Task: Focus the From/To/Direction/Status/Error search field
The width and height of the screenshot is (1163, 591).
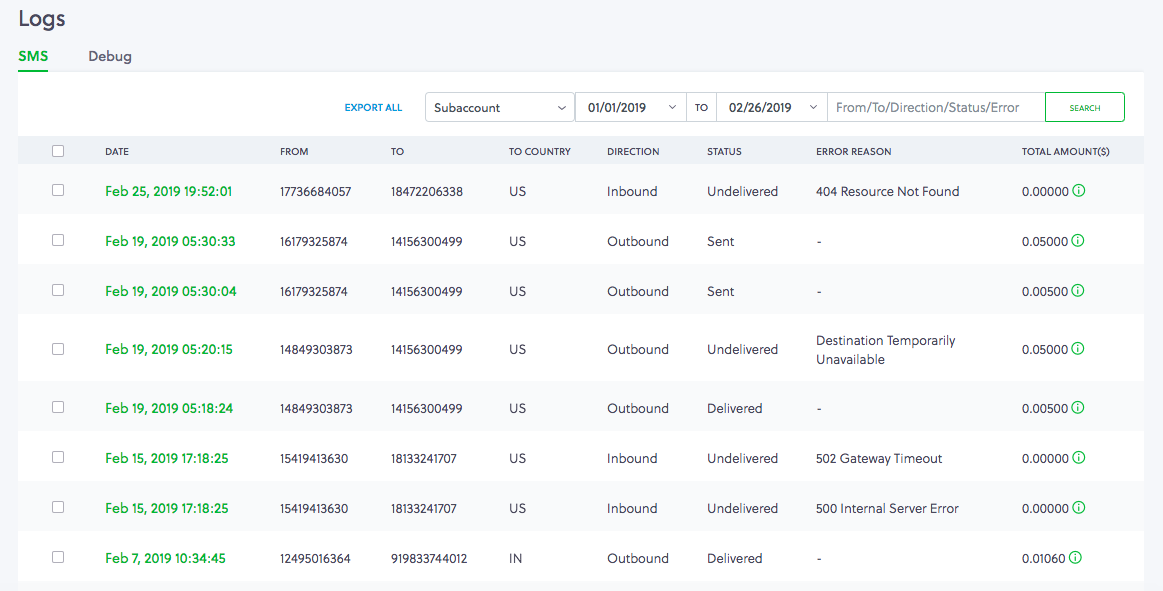Action: [x=935, y=107]
